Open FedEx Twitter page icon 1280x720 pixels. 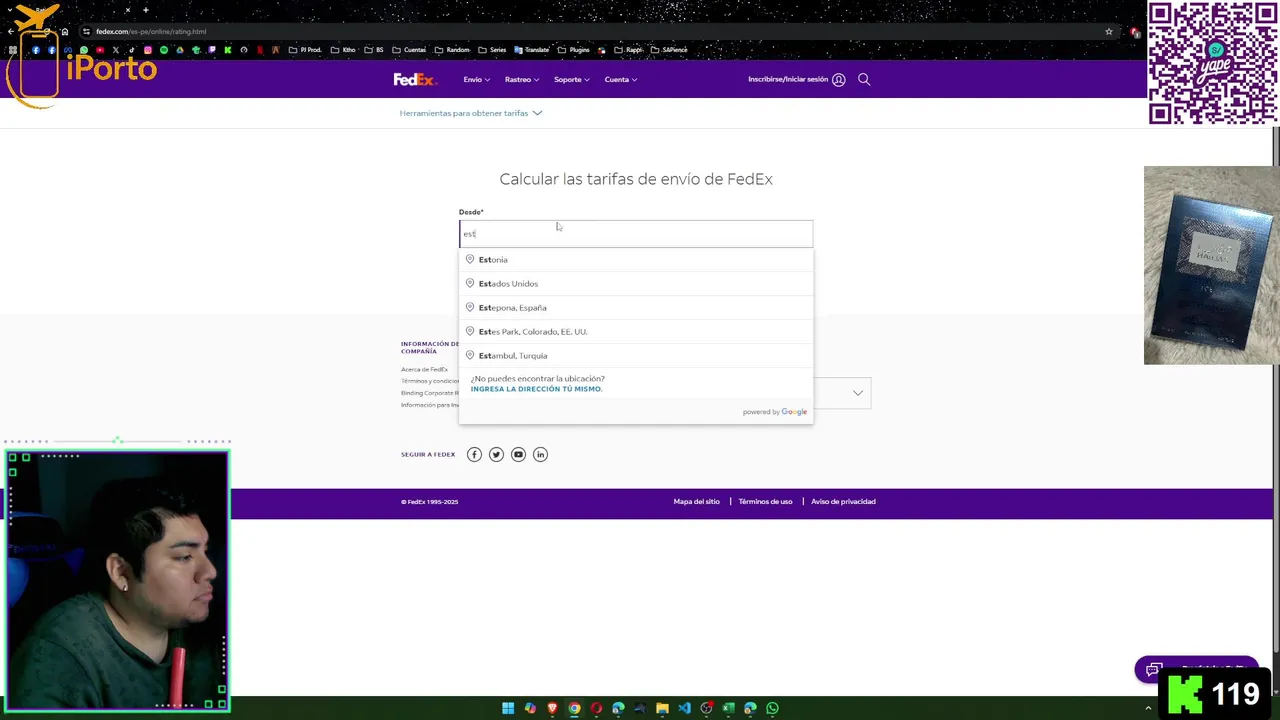click(x=496, y=454)
